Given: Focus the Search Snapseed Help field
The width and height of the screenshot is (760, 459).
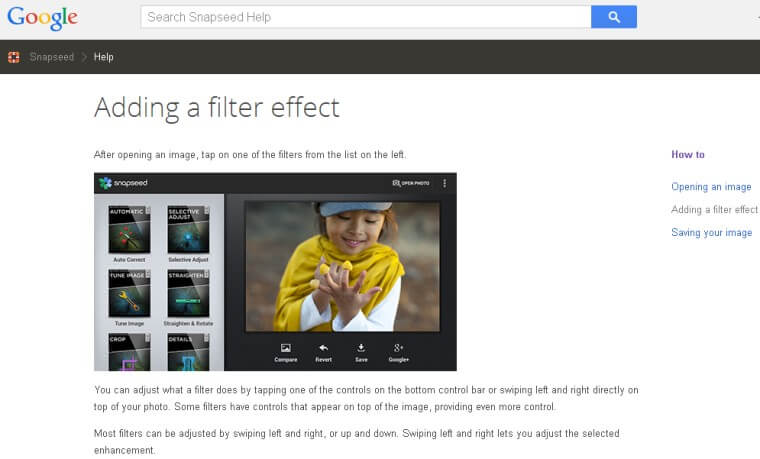Looking at the screenshot, I should coord(365,17).
